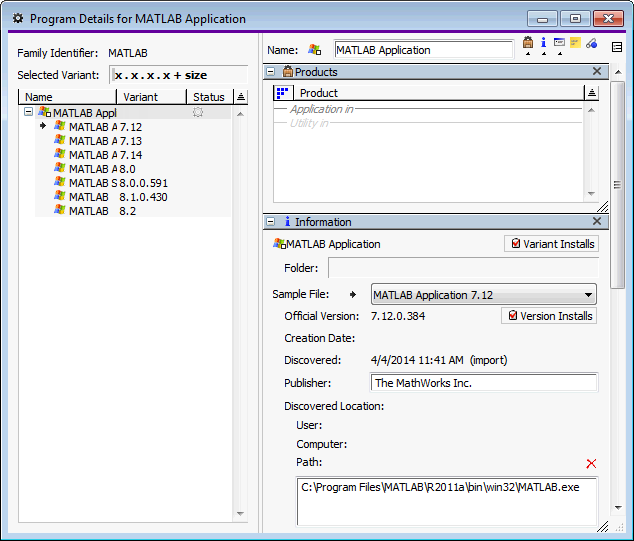Click Products list scroll down arrow
This screenshot has width=634, height=541.
pos(591,193)
